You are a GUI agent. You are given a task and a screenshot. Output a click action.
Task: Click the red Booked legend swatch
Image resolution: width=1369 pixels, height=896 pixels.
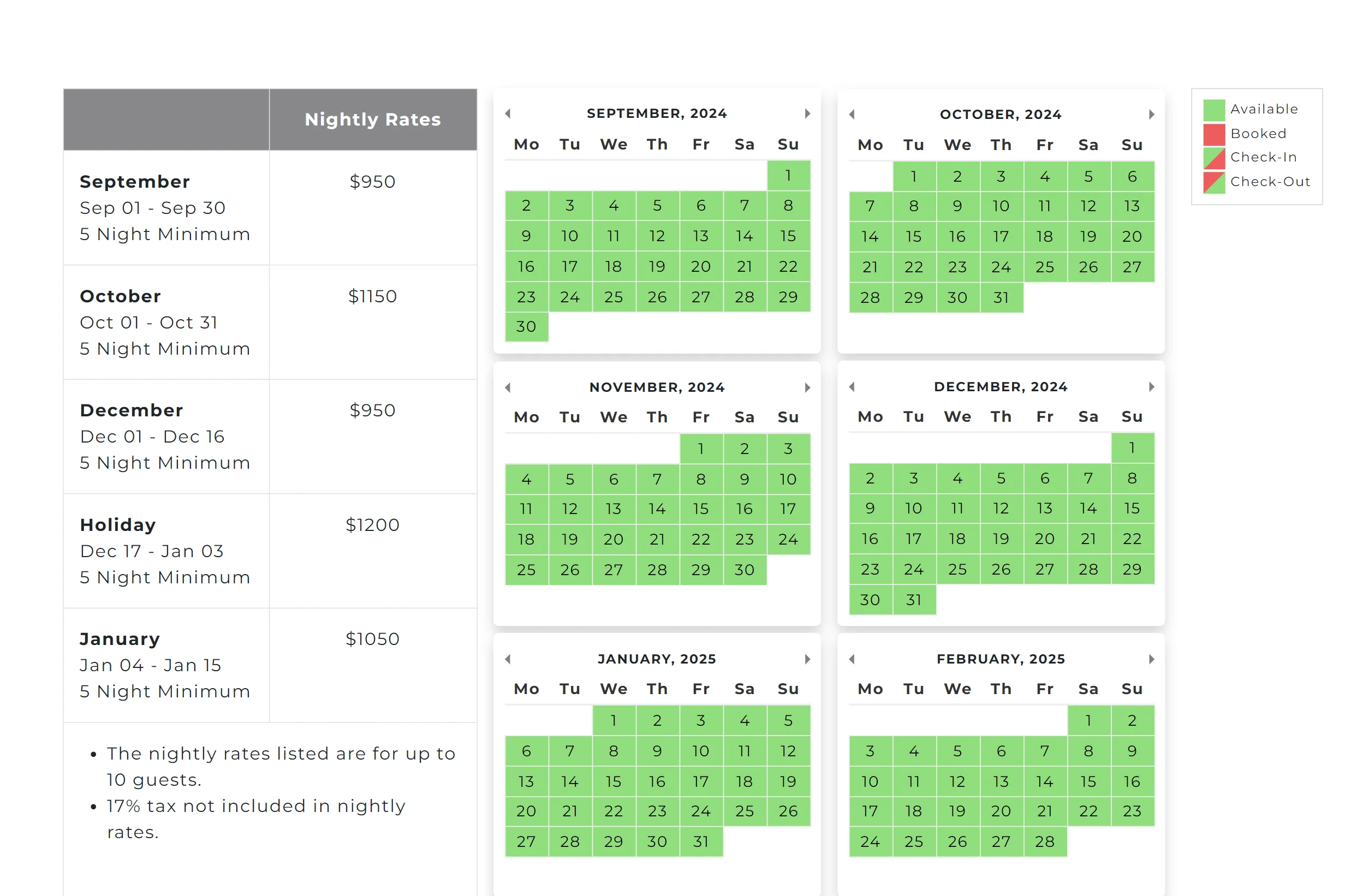click(1213, 134)
